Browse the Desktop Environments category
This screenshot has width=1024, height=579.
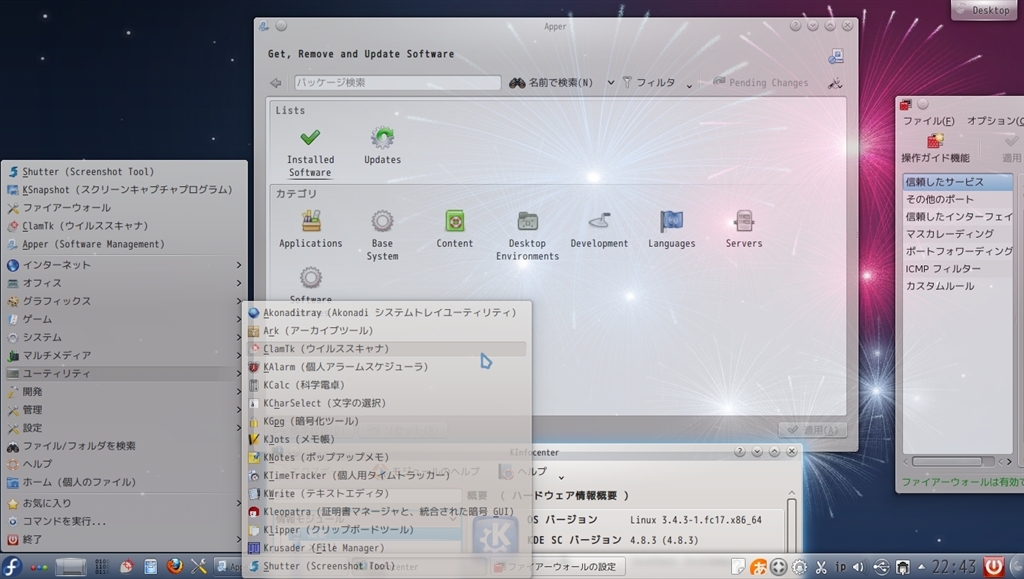(x=527, y=222)
